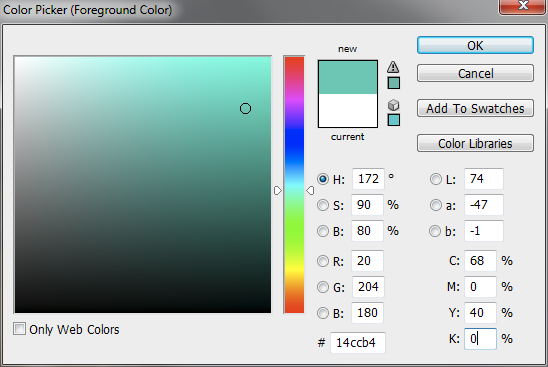Click the right hue slider arrow

(310, 190)
